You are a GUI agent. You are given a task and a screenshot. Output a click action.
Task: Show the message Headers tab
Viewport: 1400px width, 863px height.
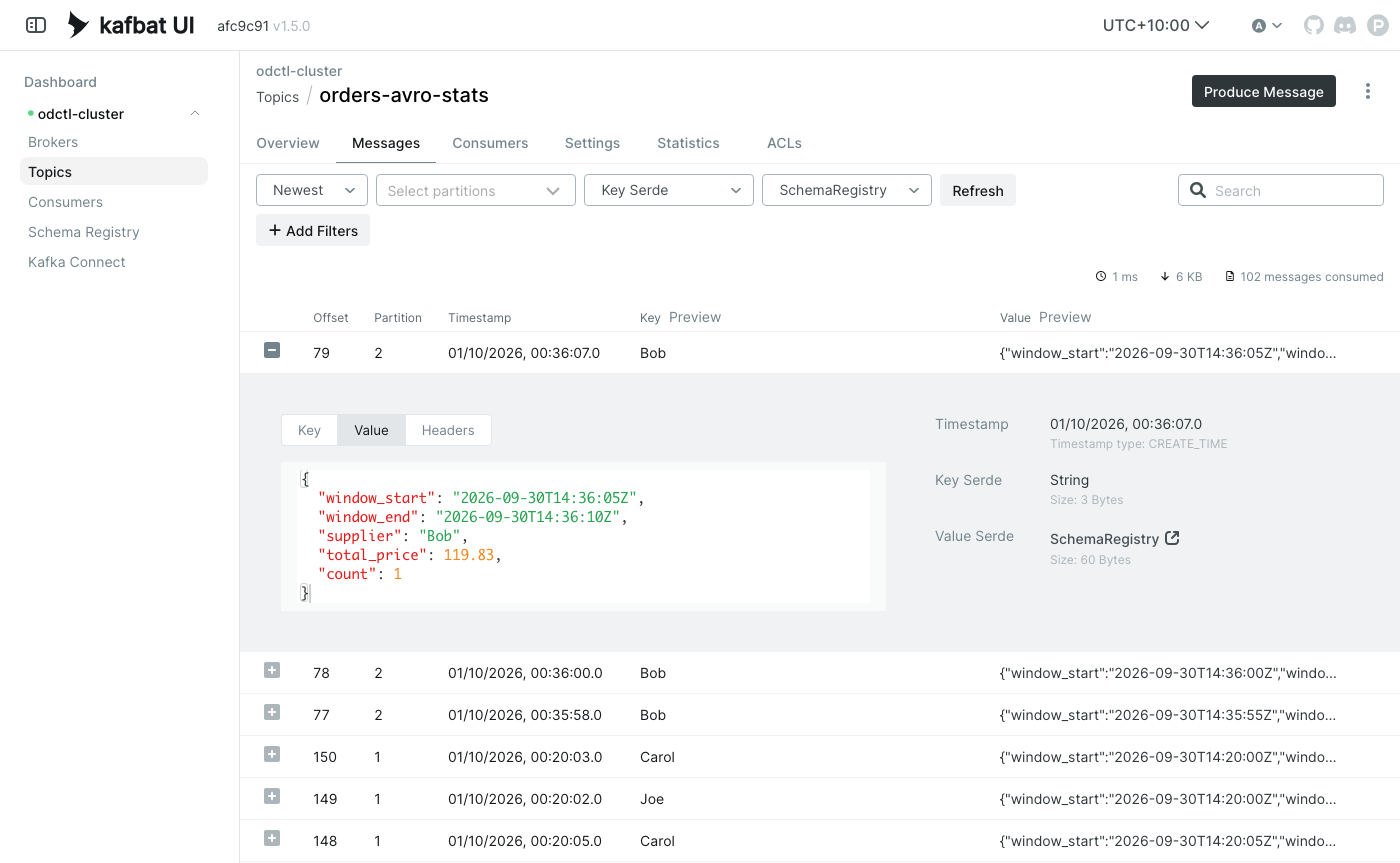(x=448, y=430)
